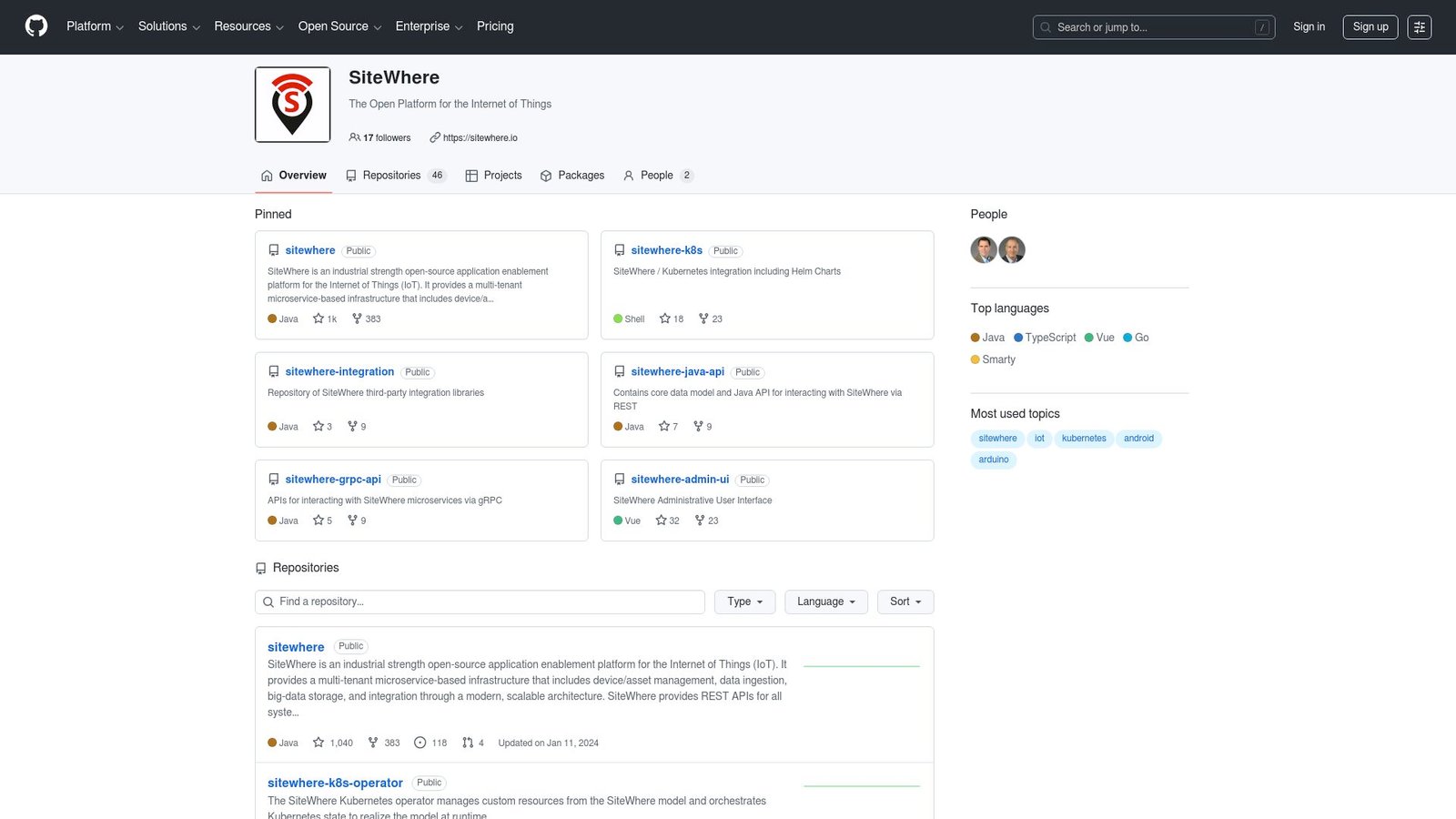Expand the Language filter dropdown

pos(824,602)
